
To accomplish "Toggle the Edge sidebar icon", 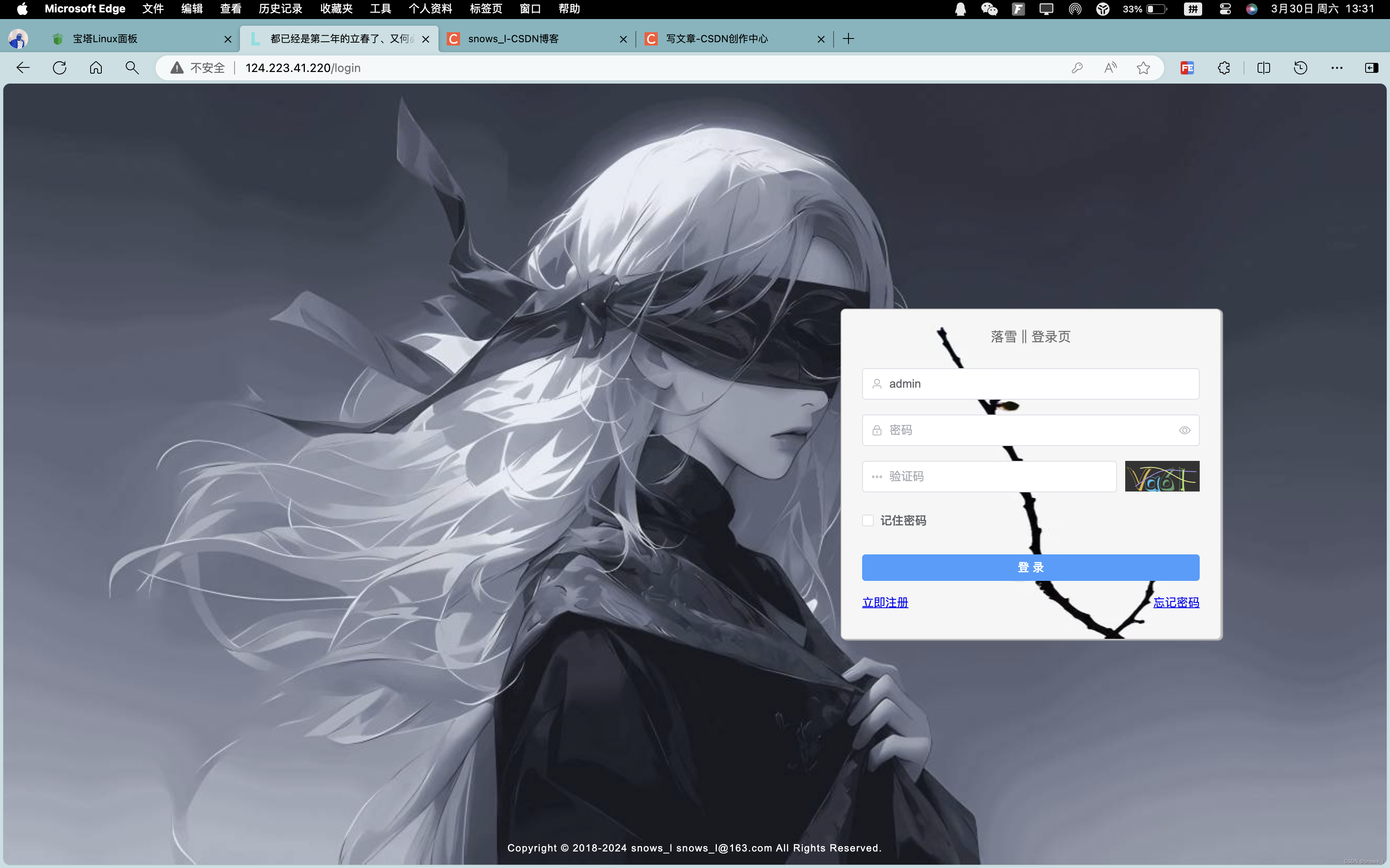I will [1372, 68].
